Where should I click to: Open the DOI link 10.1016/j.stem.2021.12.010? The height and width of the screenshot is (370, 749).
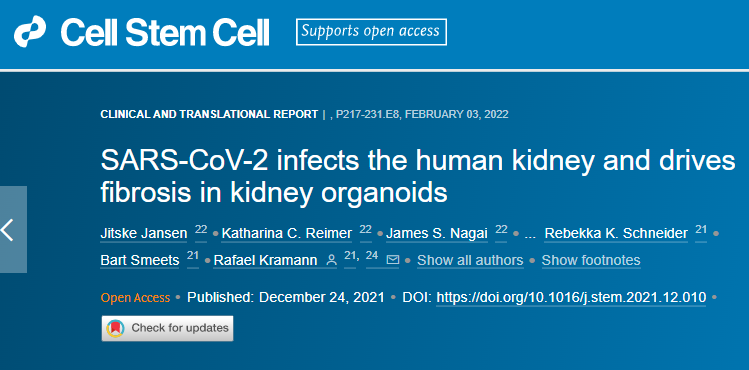571,297
